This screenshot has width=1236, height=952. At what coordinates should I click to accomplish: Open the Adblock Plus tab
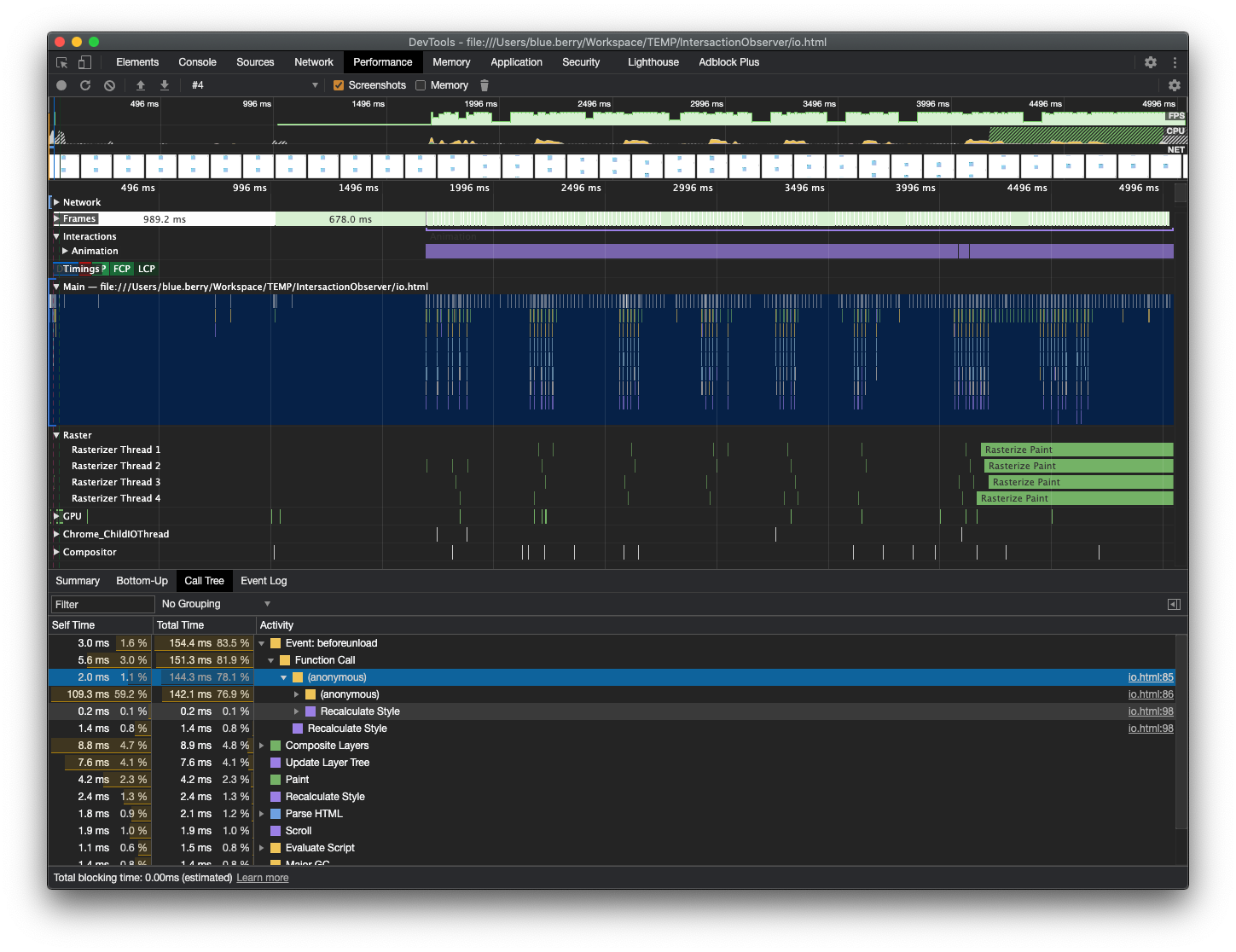pos(728,62)
